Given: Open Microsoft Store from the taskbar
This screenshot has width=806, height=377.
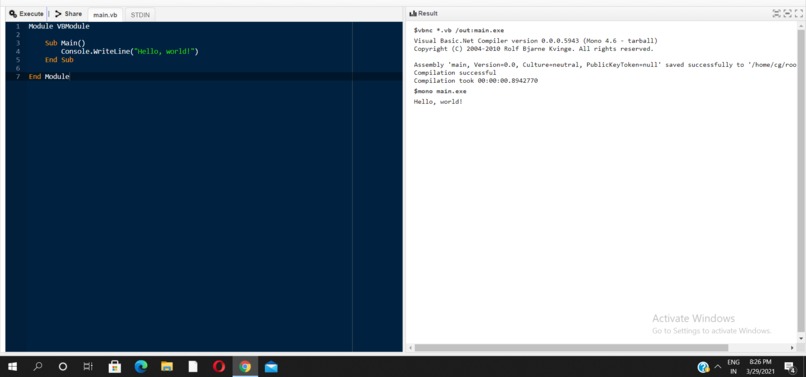Looking at the screenshot, I should [x=115, y=366].
